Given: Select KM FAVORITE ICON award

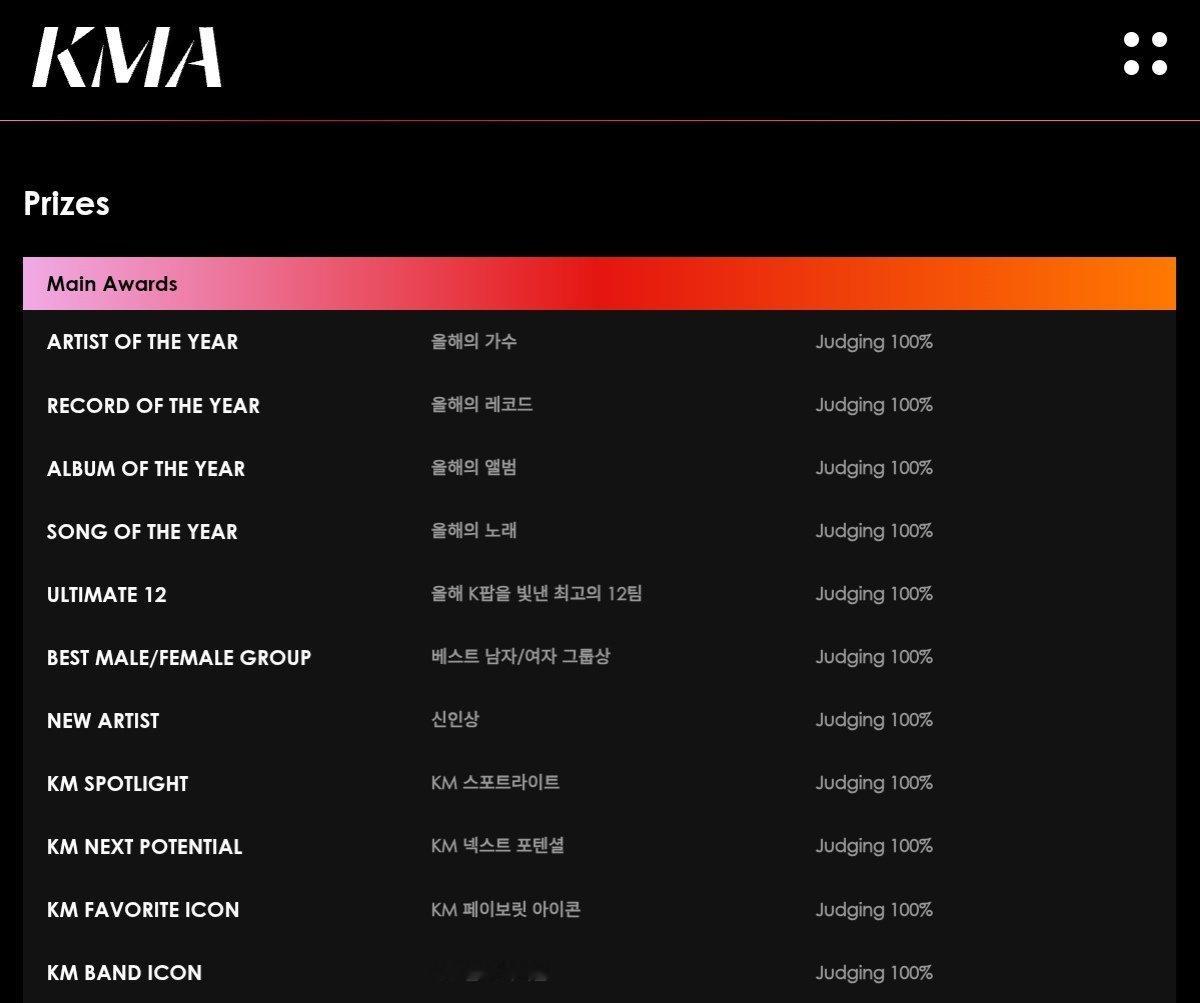Looking at the screenshot, I should coord(143,910).
